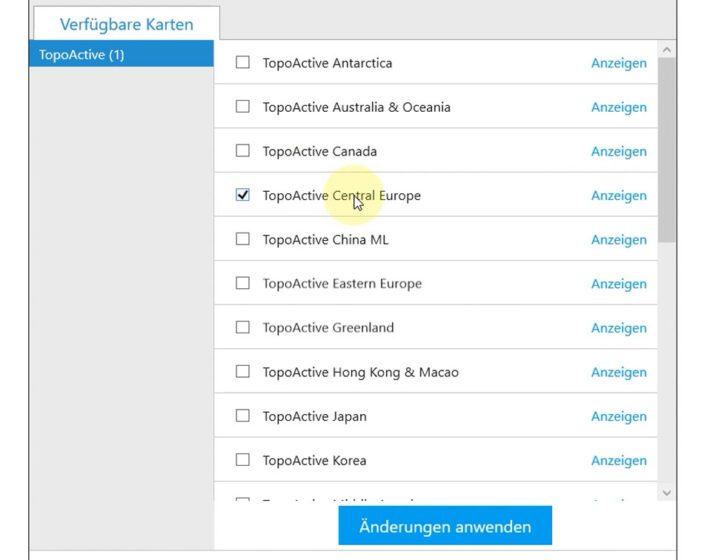
Task: Click the TopoActive Canada label
Action: [x=320, y=151]
